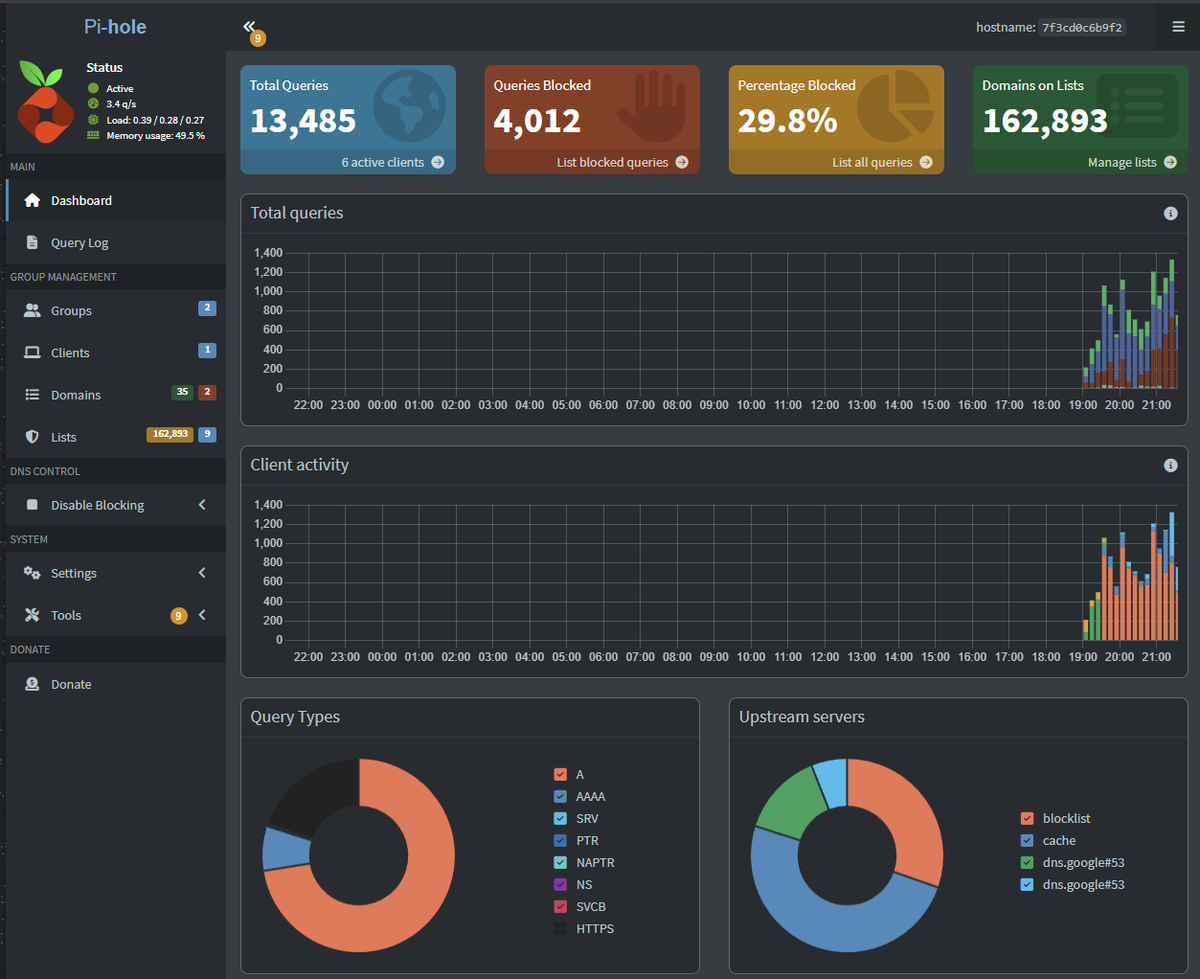Click the 29.8% Percentage Blocked value
This screenshot has height=979, width=1200.
click(787, 121)
